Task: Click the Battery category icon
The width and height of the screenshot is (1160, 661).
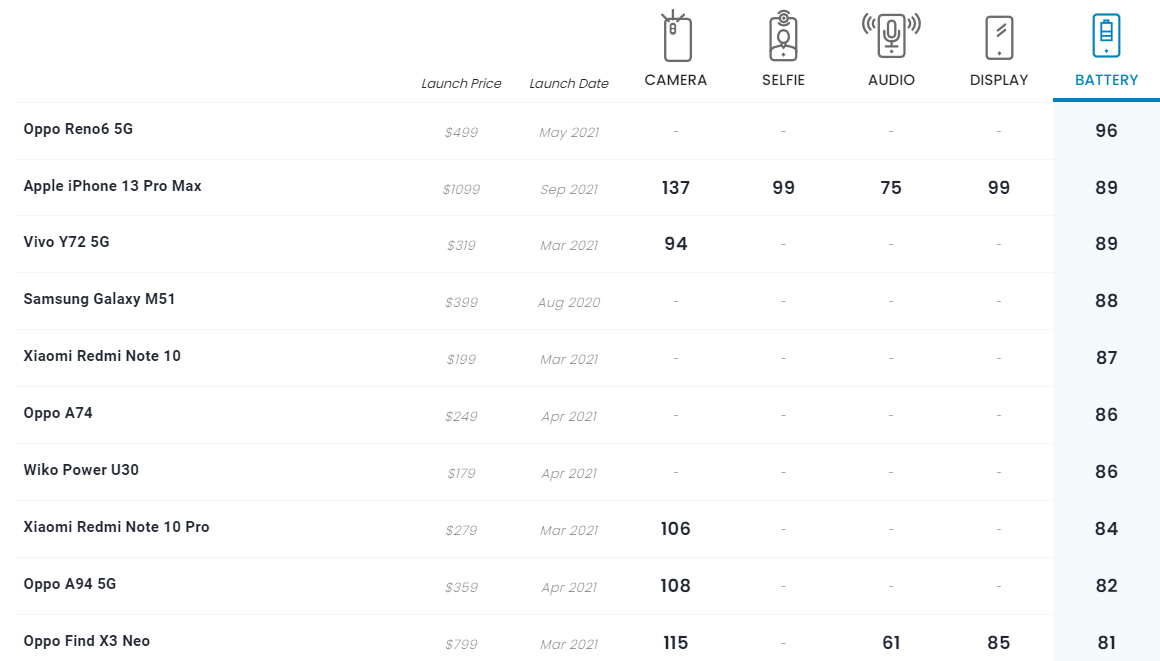Action: coord(1106,37)
